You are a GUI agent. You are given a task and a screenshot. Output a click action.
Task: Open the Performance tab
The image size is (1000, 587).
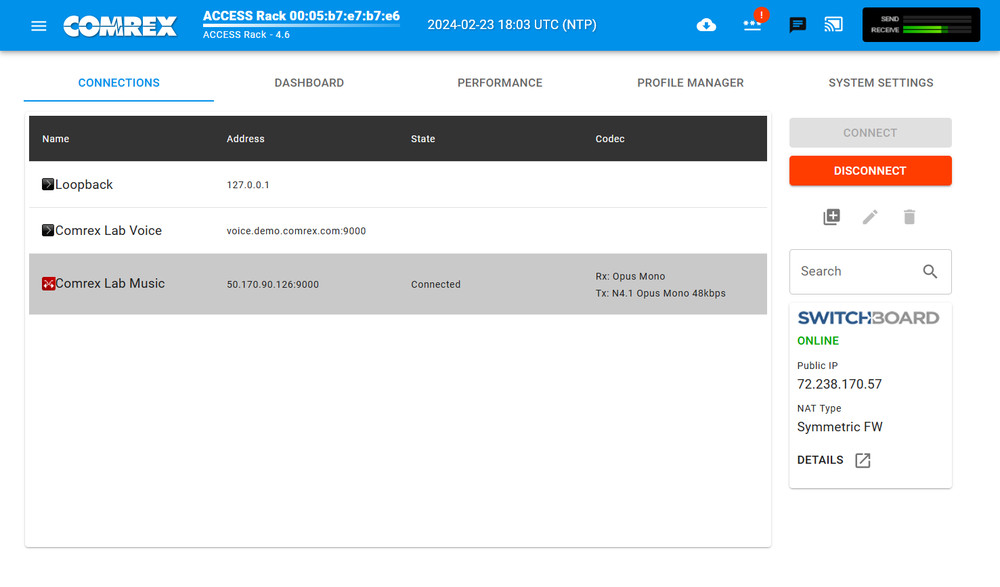click(500, 83)
